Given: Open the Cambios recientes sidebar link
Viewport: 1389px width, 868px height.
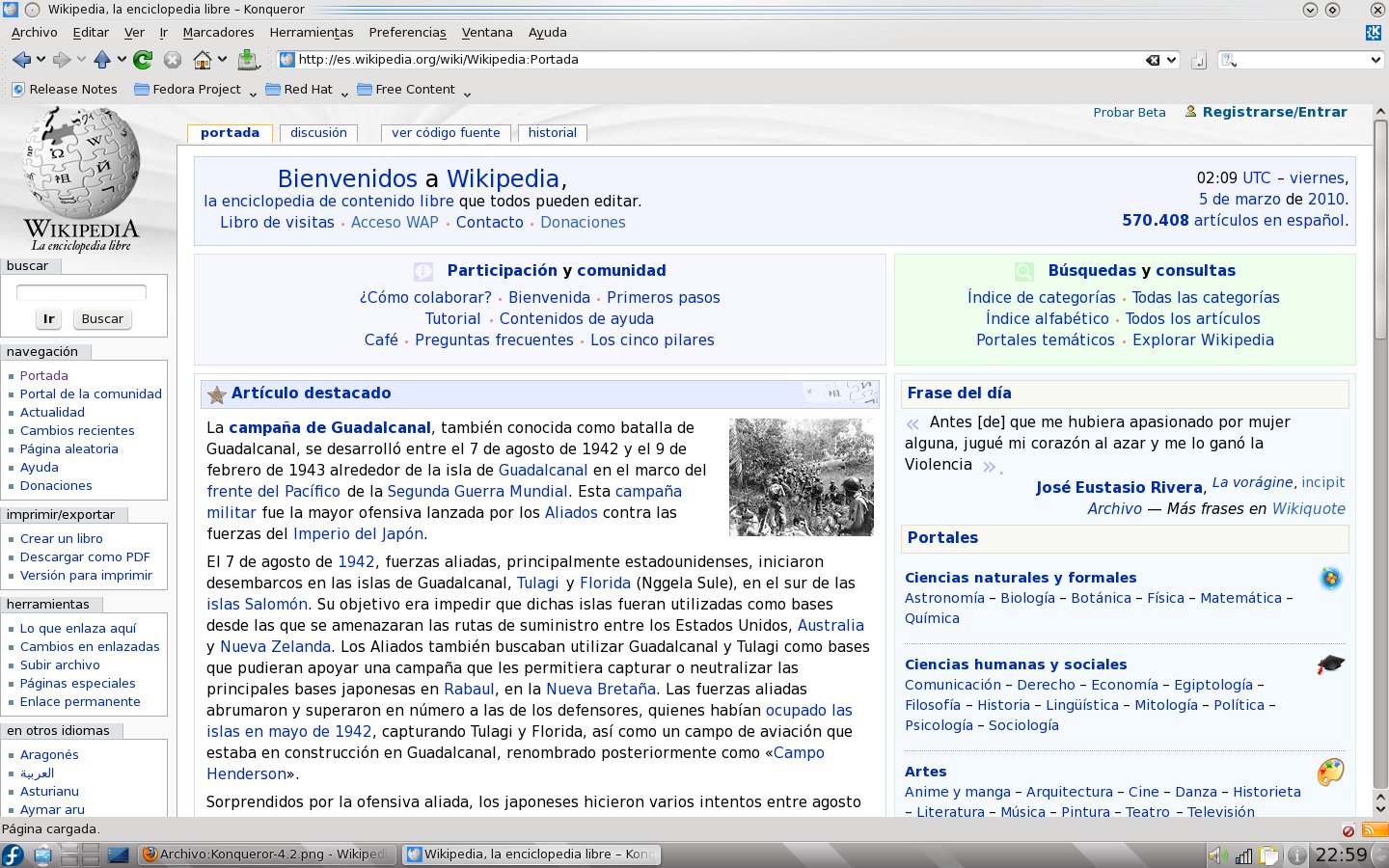Looking at the screenshot, I should click(77, 431).
